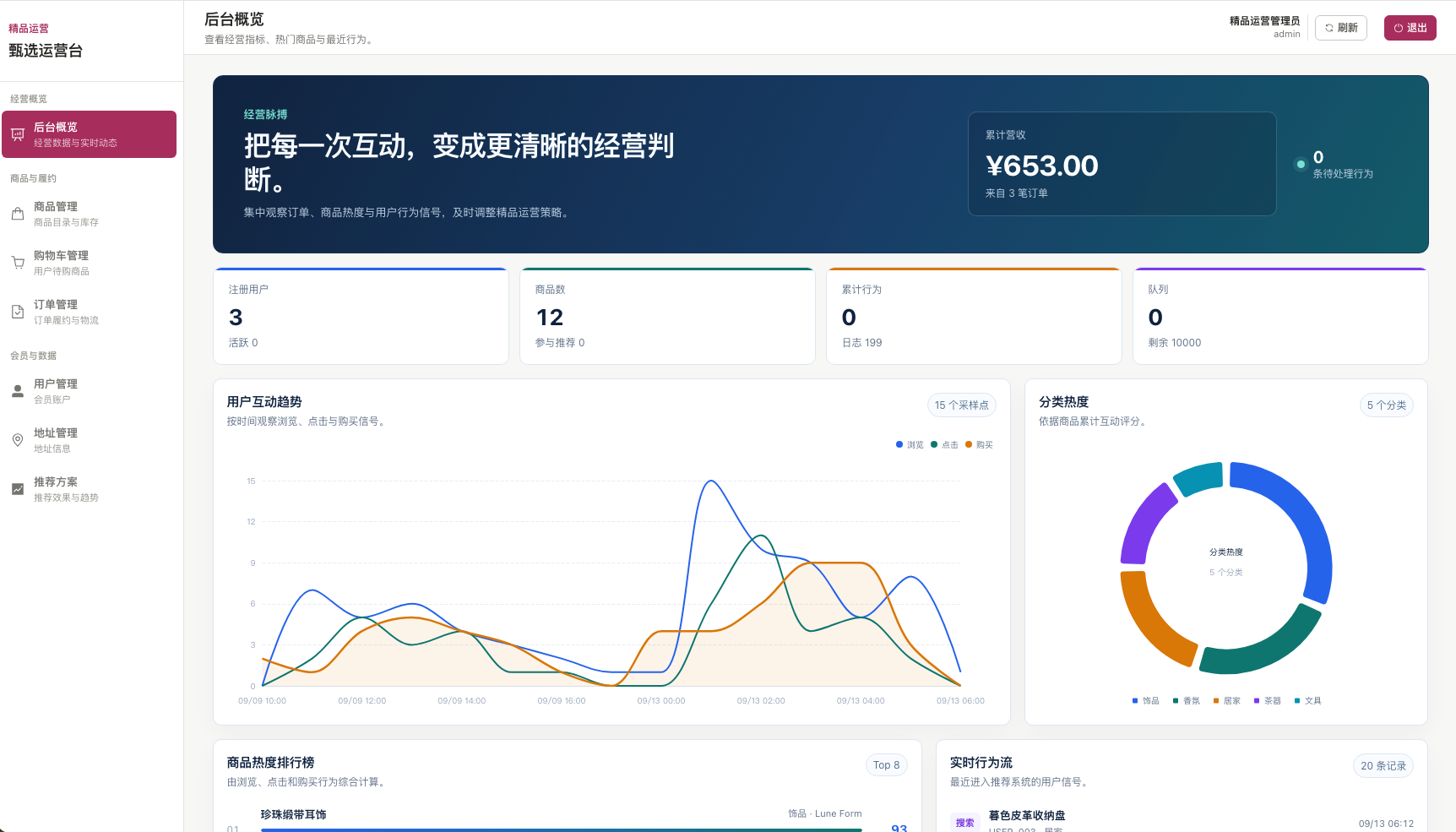Click the 累计营收 ¥653.00 panel

tap(1122, 164)
